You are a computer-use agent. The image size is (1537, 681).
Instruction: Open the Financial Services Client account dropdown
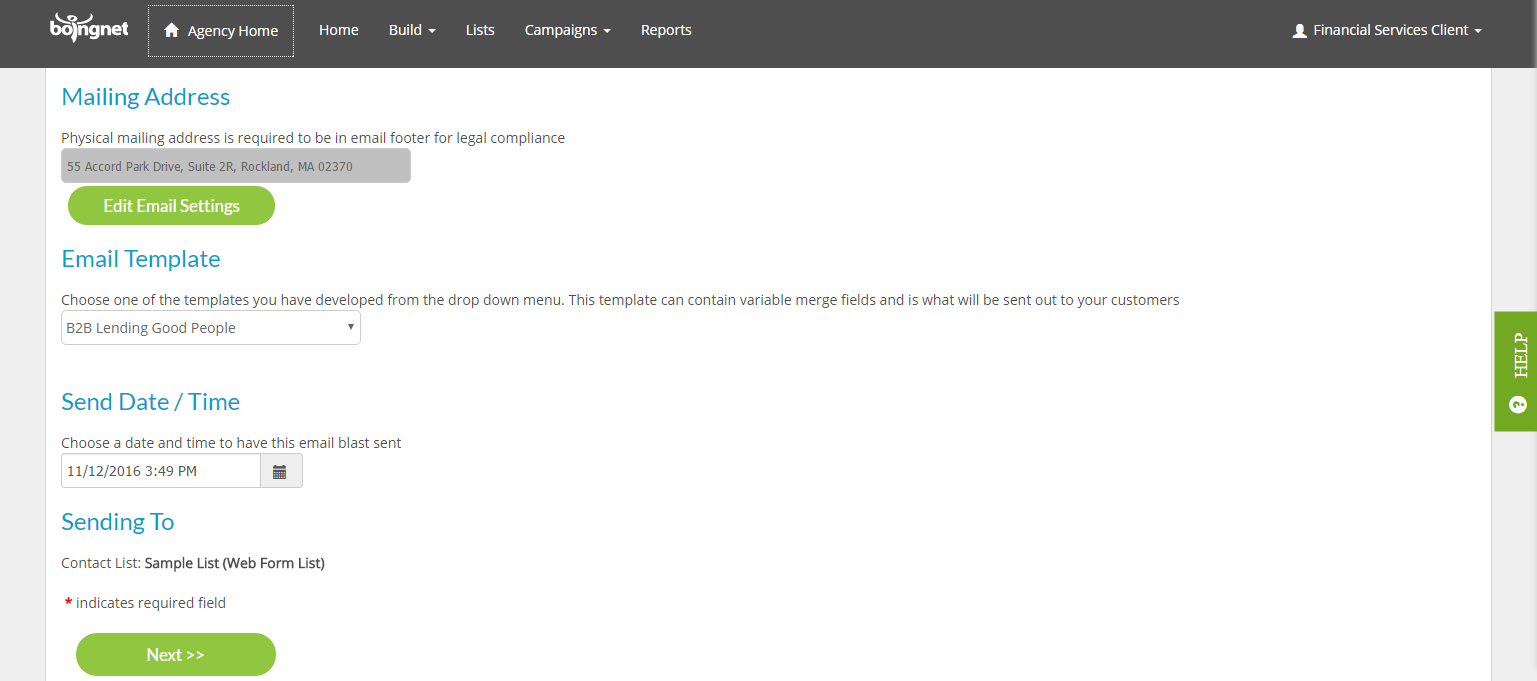click(x=1387, y=30)
